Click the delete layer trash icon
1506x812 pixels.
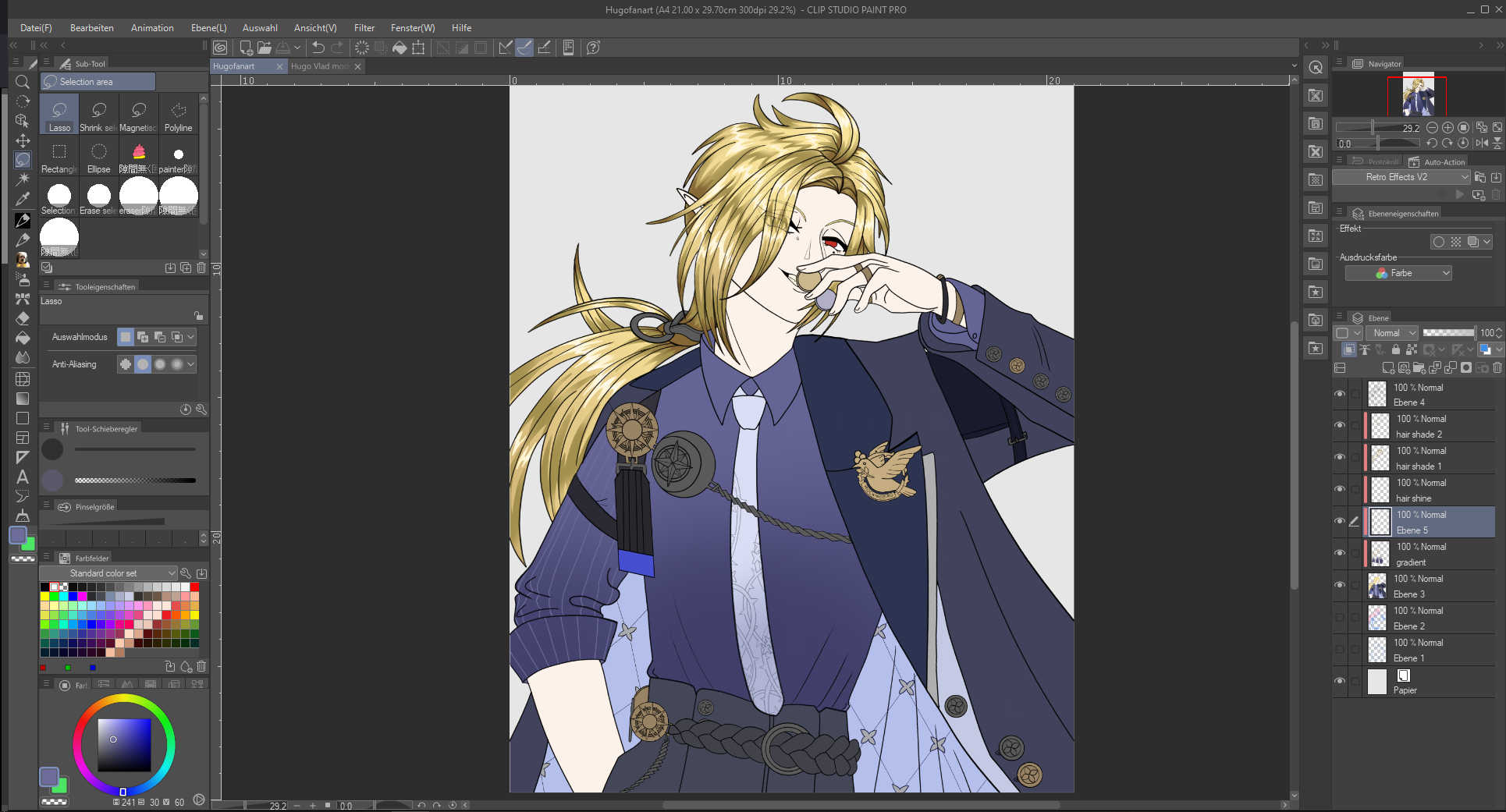(x=1497, y=368)
